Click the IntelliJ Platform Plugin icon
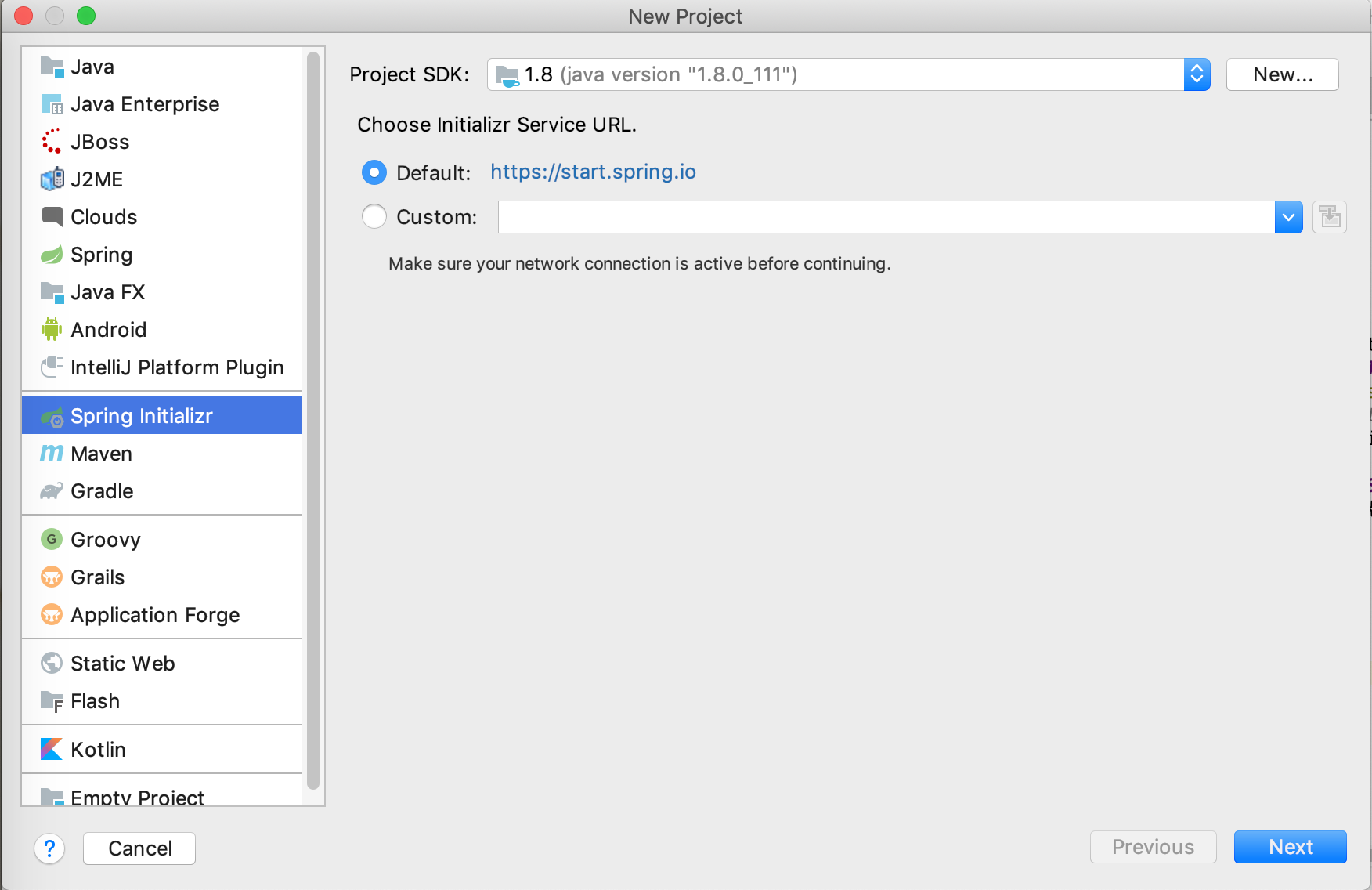Image resolution: width=1372 pixels, height=890 pixels. [52, 367]
